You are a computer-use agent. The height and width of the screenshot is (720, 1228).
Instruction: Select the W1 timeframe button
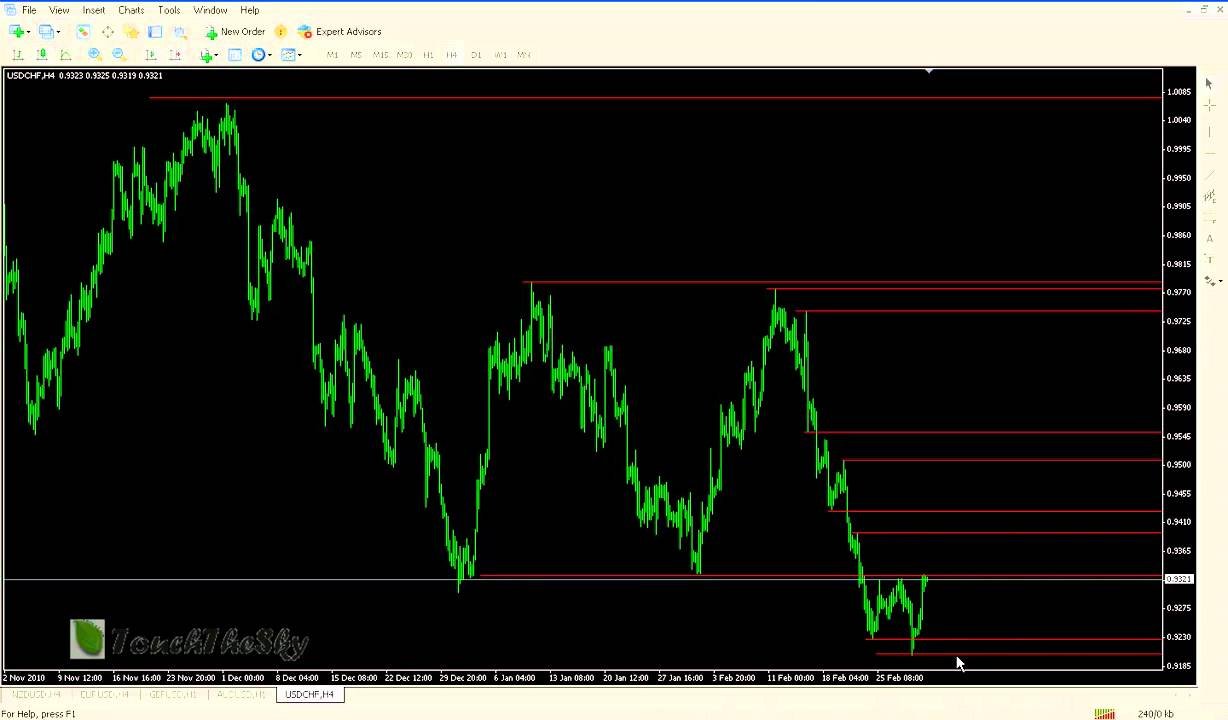click(500, 55)
